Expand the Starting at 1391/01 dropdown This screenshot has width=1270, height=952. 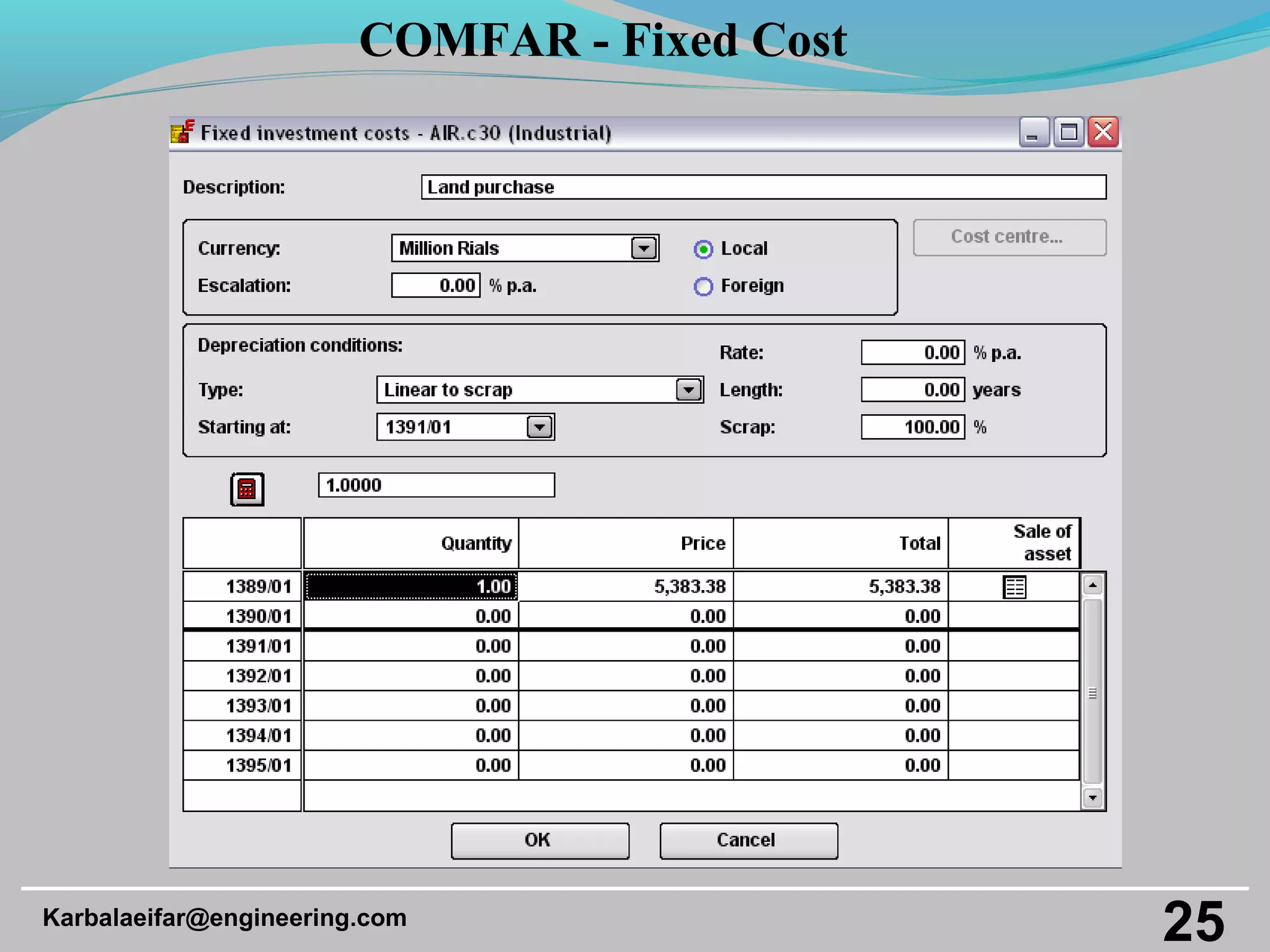click(540, 427)
